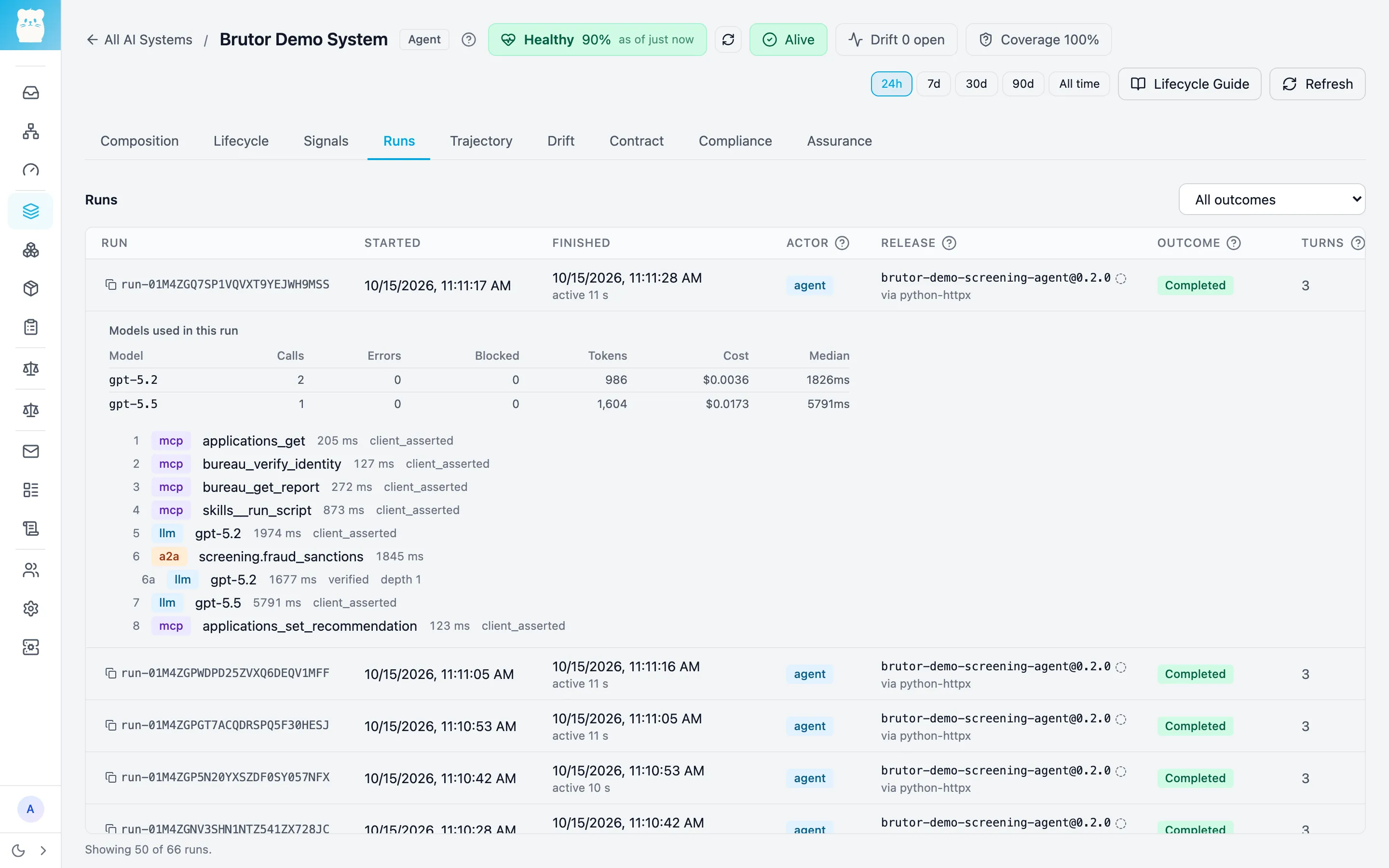
Task: Open the gauge dashboard icon in the sidebar
Action: tap(30, 170)
